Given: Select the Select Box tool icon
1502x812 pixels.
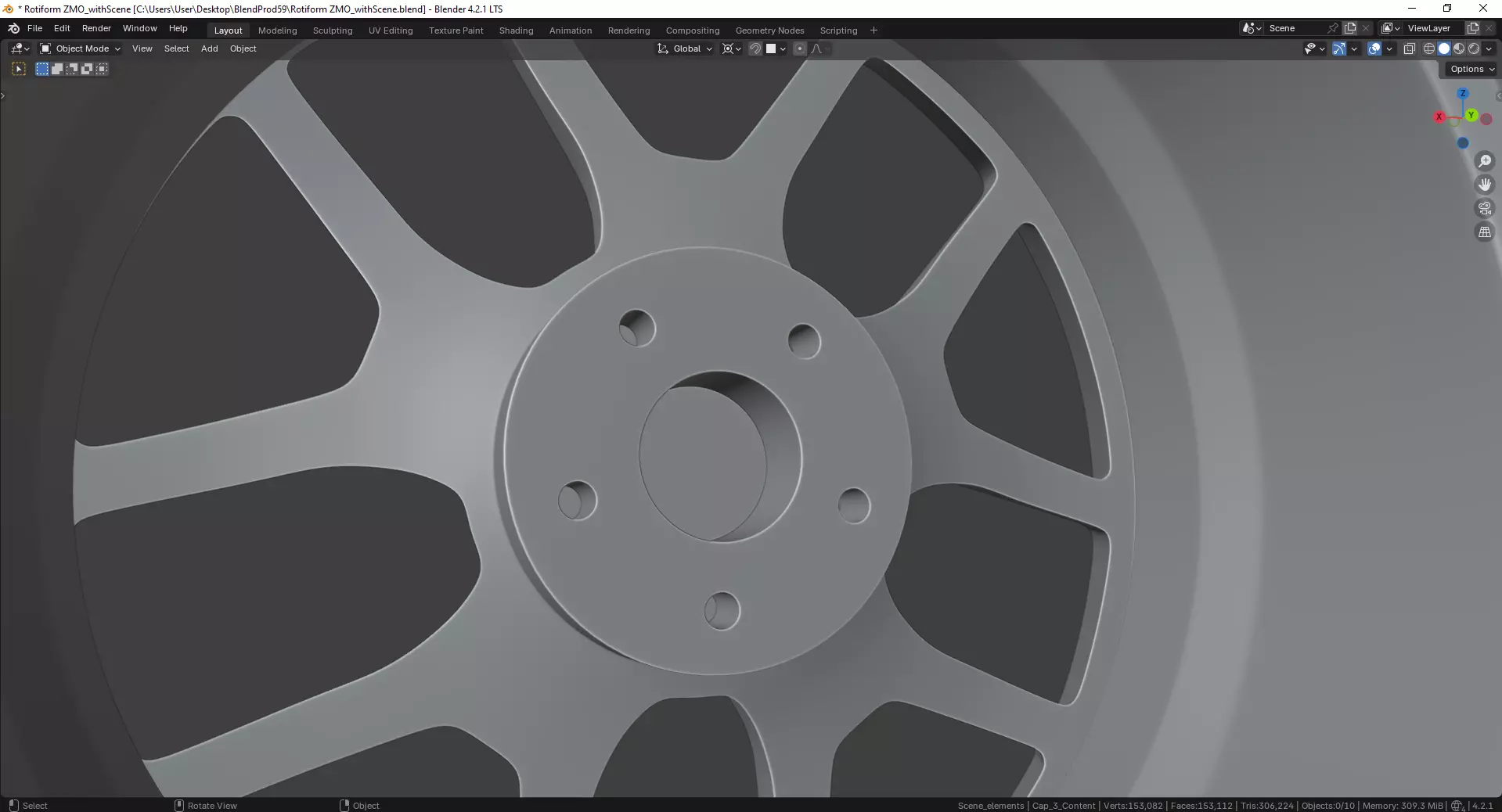Looking at the screenshot, I should 20,69.
